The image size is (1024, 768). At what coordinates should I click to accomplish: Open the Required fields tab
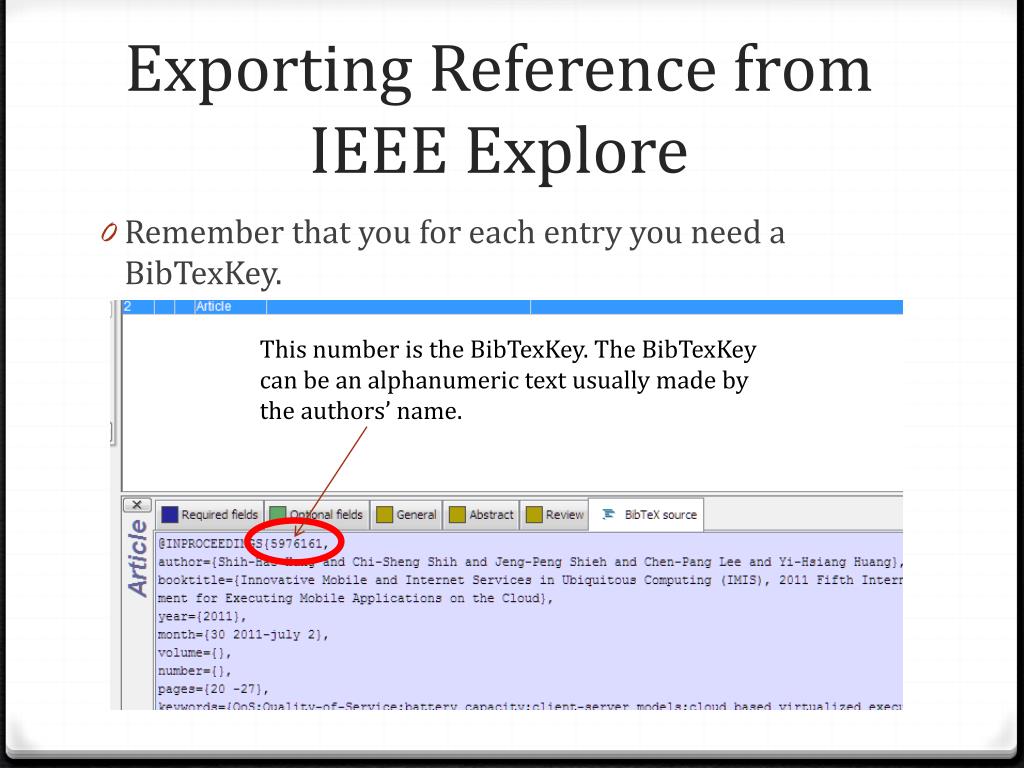click(x=210, y=515)
